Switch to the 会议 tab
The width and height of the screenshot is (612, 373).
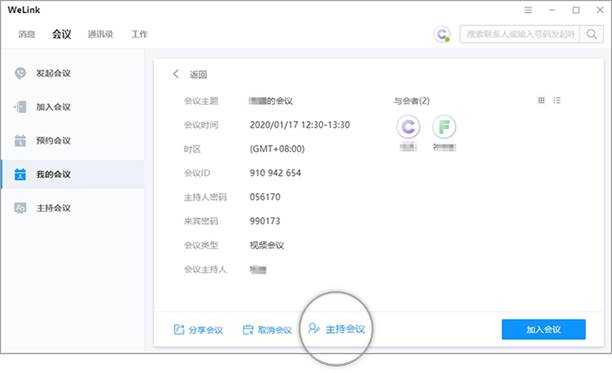point(62,34)
